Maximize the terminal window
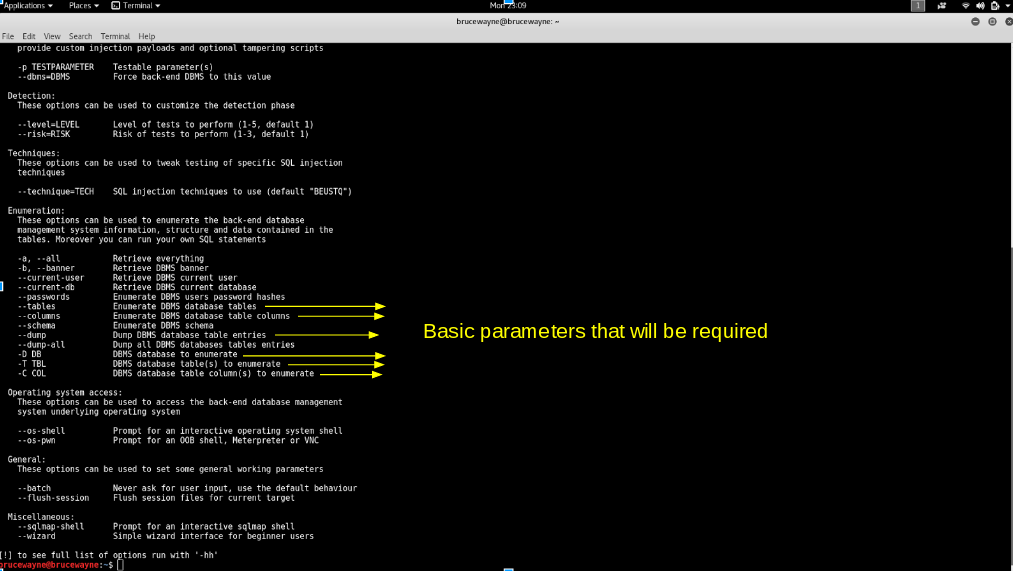The image size is (1013, 571). (x=992, y=21)
